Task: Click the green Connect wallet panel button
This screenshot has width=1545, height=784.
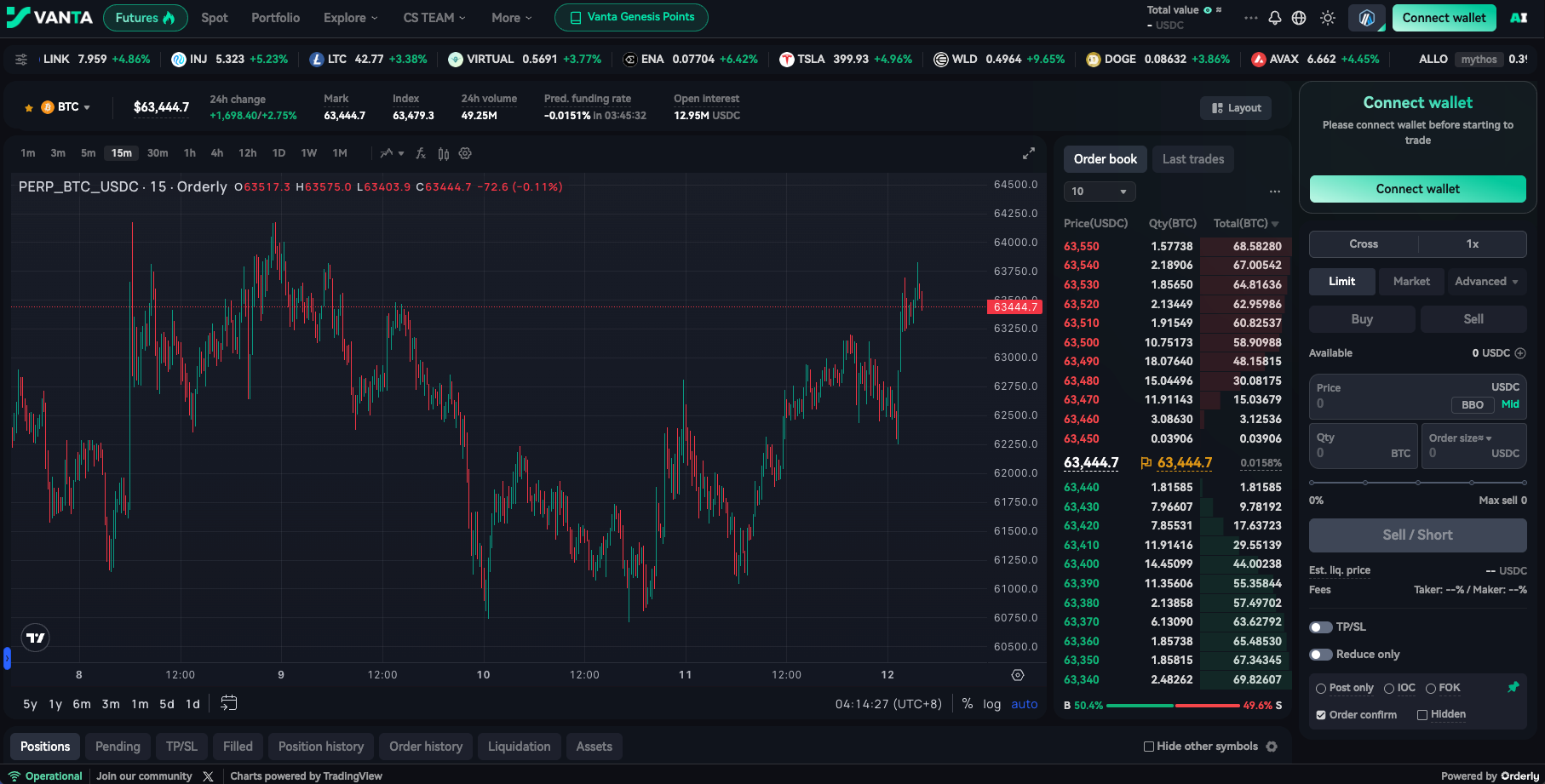Action: [1417, 189]
